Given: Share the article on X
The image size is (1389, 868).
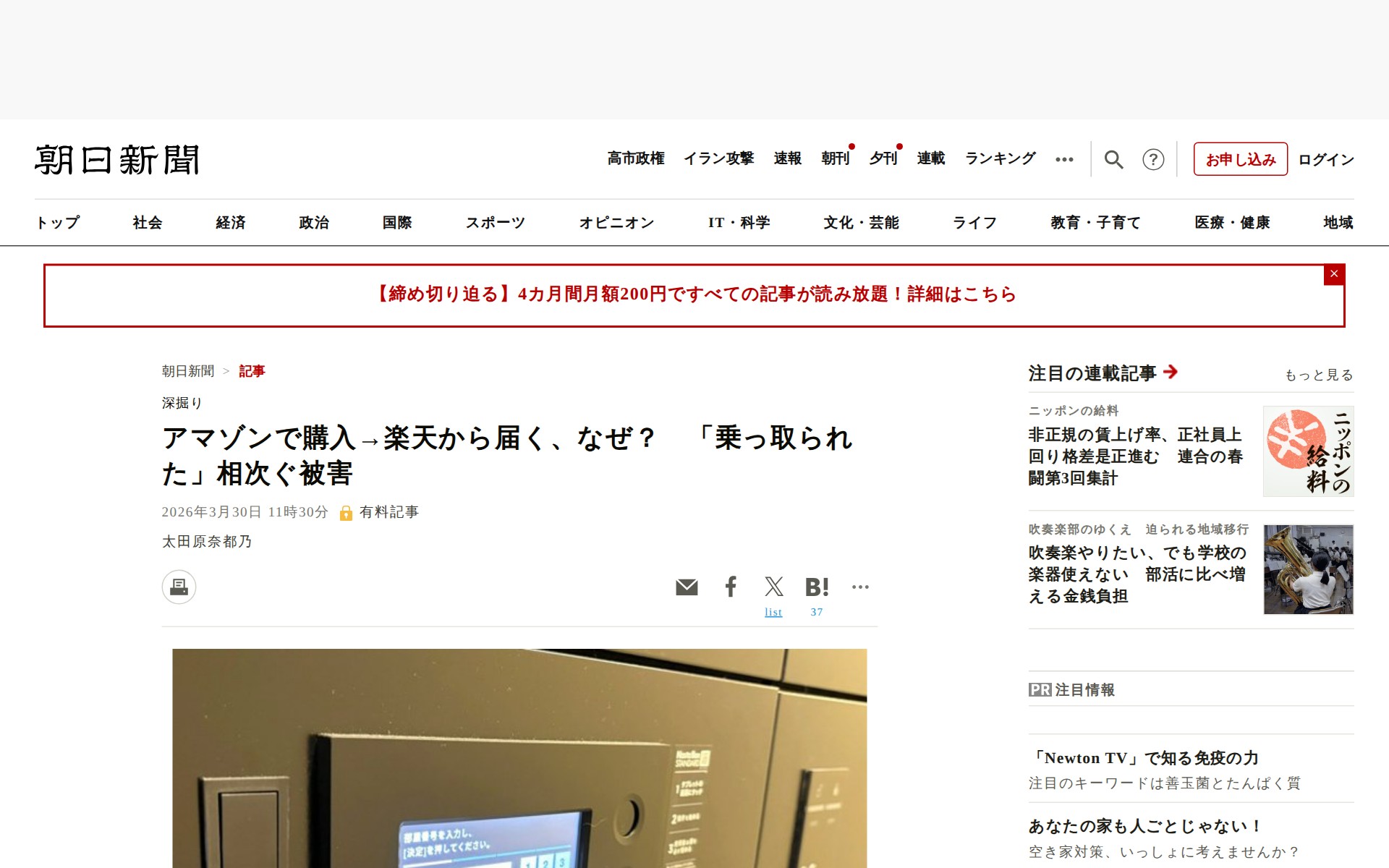Looking at the screenshot, I should 773,587.
